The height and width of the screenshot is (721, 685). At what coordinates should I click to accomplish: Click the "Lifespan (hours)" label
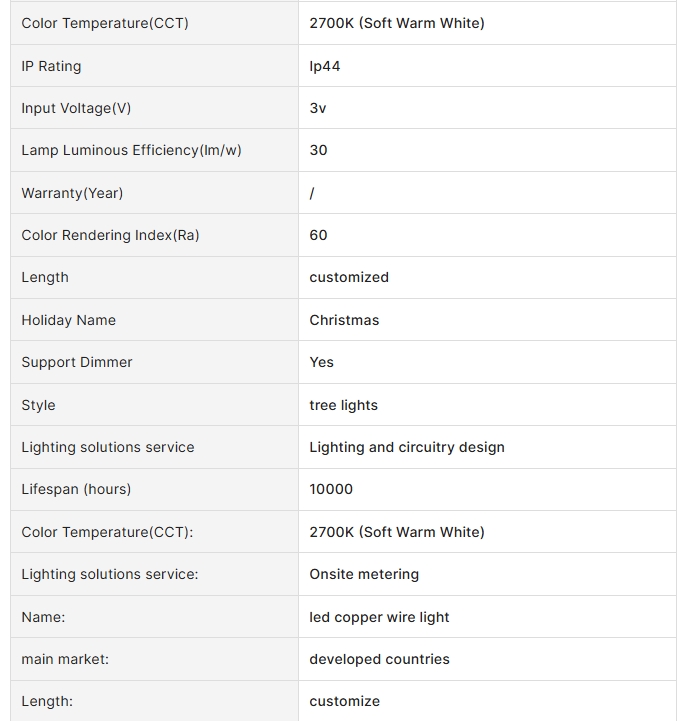[76, 489]
